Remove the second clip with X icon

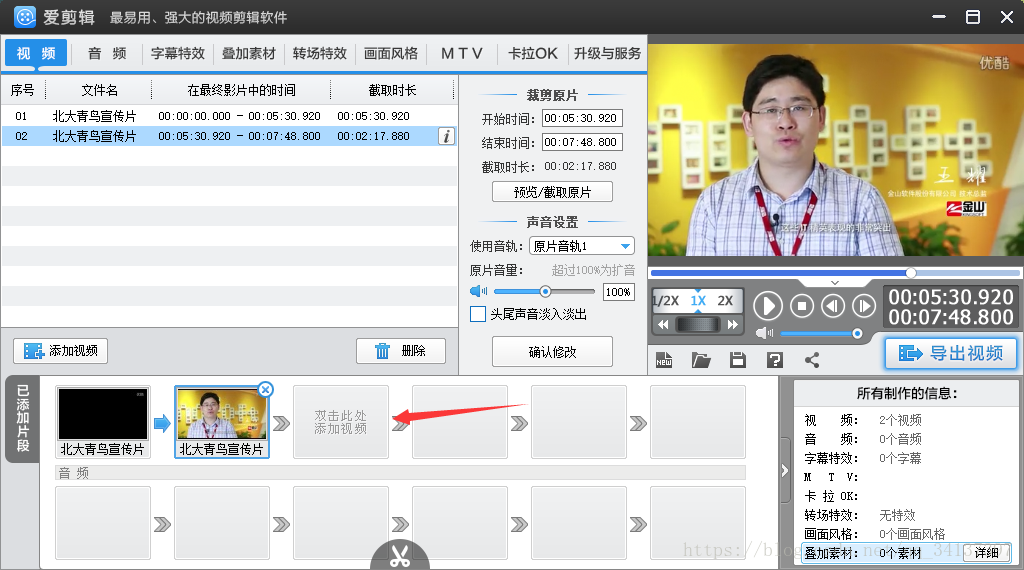265,390
